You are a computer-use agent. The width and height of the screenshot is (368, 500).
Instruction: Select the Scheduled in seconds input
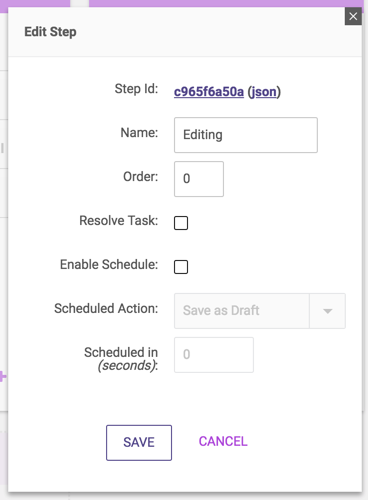click(214, 355)
